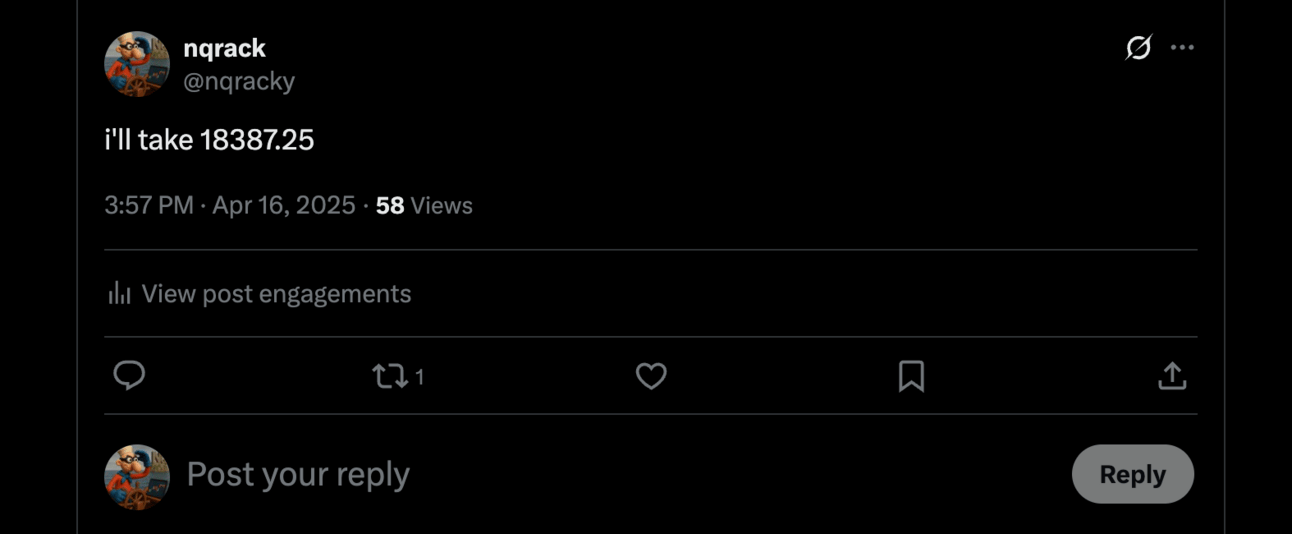This screenshot has width=1292, height=534.
Task: Open the share post menu
Action: pos(1172,376)
